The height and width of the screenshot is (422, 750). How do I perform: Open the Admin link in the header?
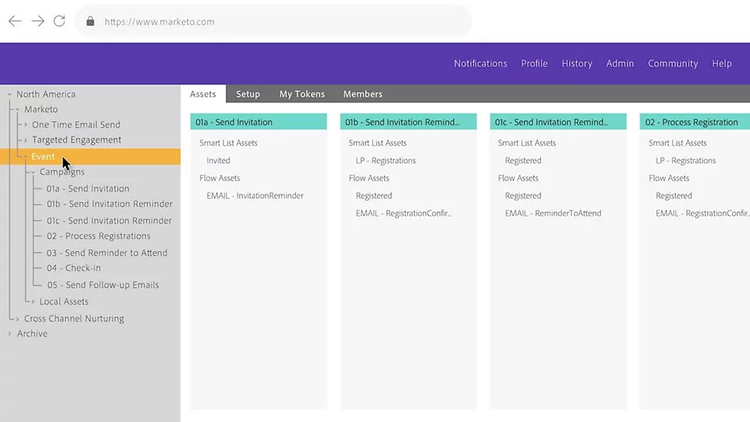[620, 63]
